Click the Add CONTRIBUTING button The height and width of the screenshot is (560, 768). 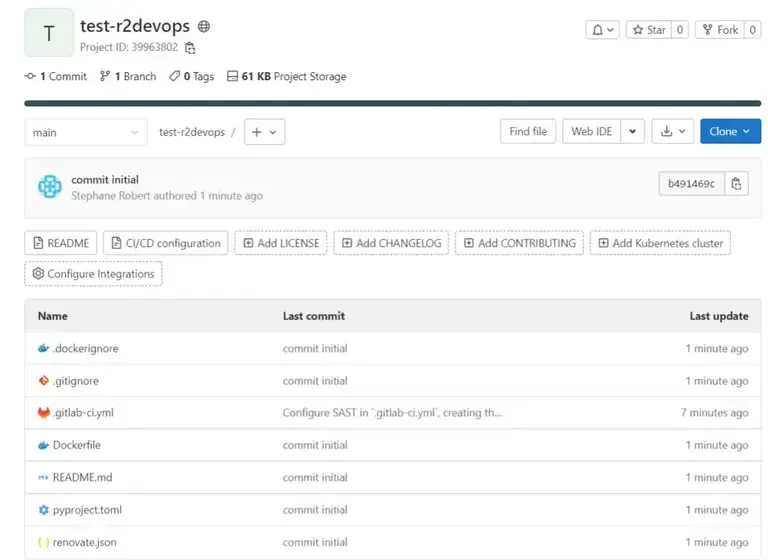[519, 243]
